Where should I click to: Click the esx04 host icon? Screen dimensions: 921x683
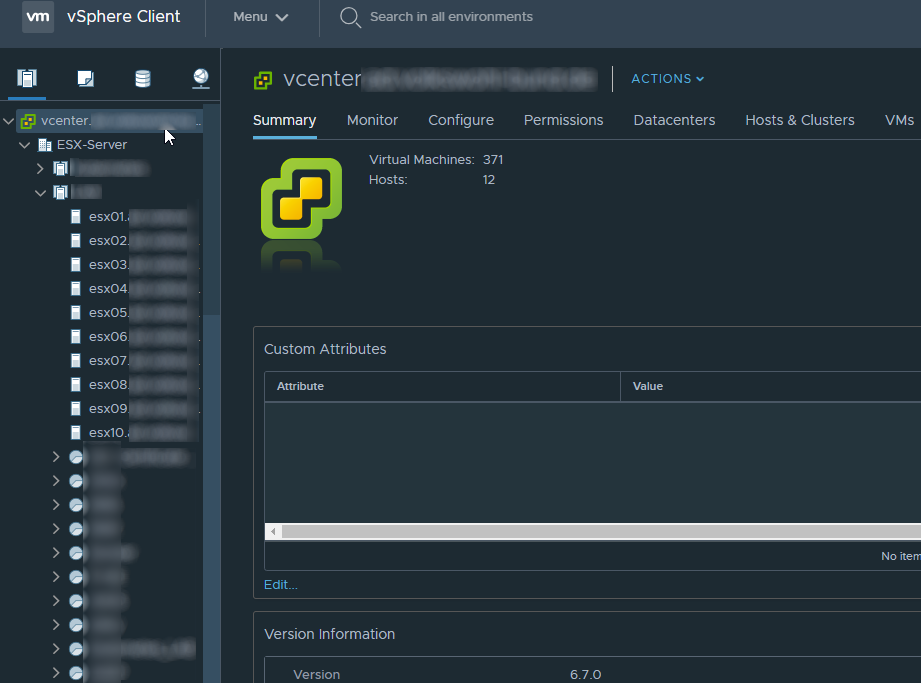pos(76,288)
